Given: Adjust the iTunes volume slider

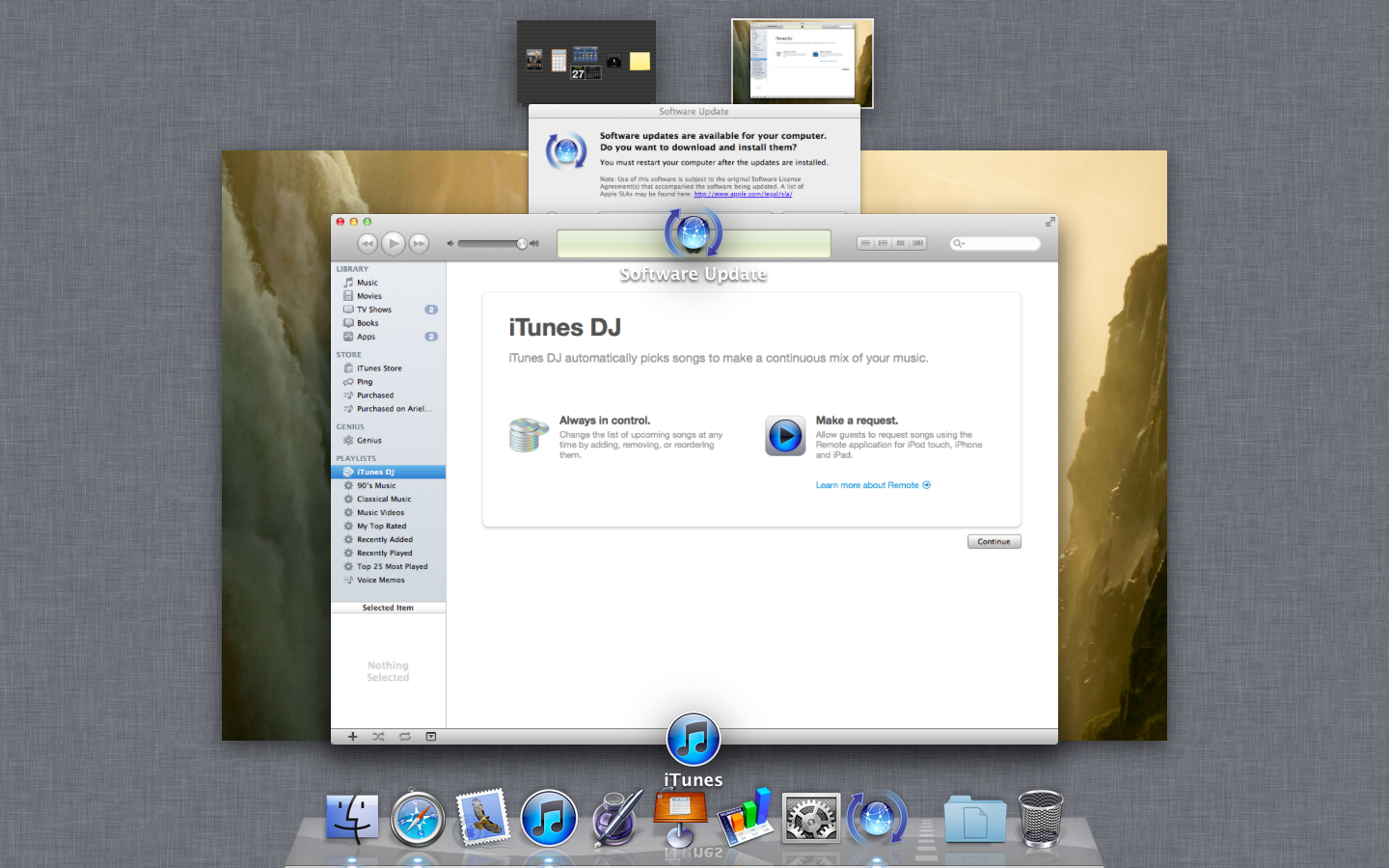Looking at the screenshot, I should coord(492,244).
